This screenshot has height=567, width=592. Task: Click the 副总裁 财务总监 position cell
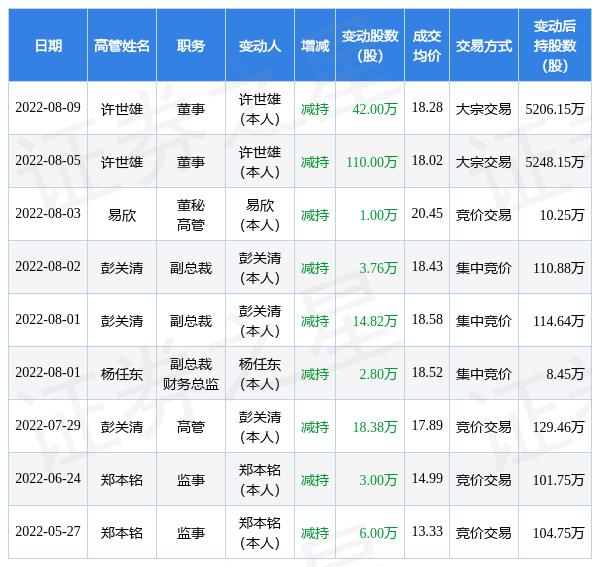coord(191,374)
